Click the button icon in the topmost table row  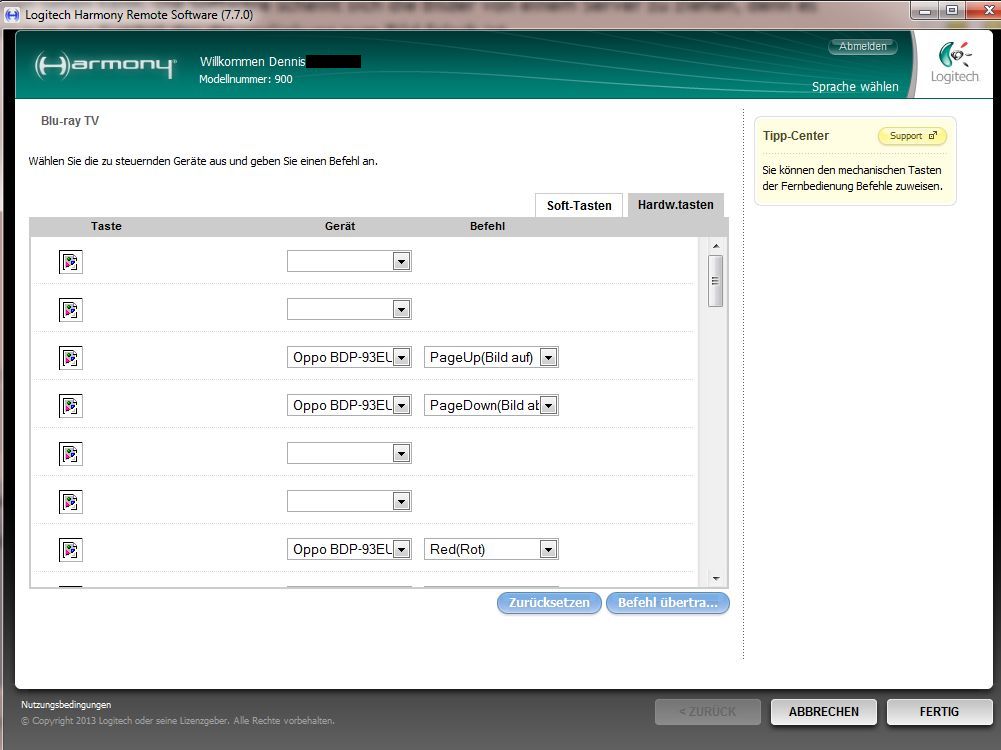tap(71, 262)
